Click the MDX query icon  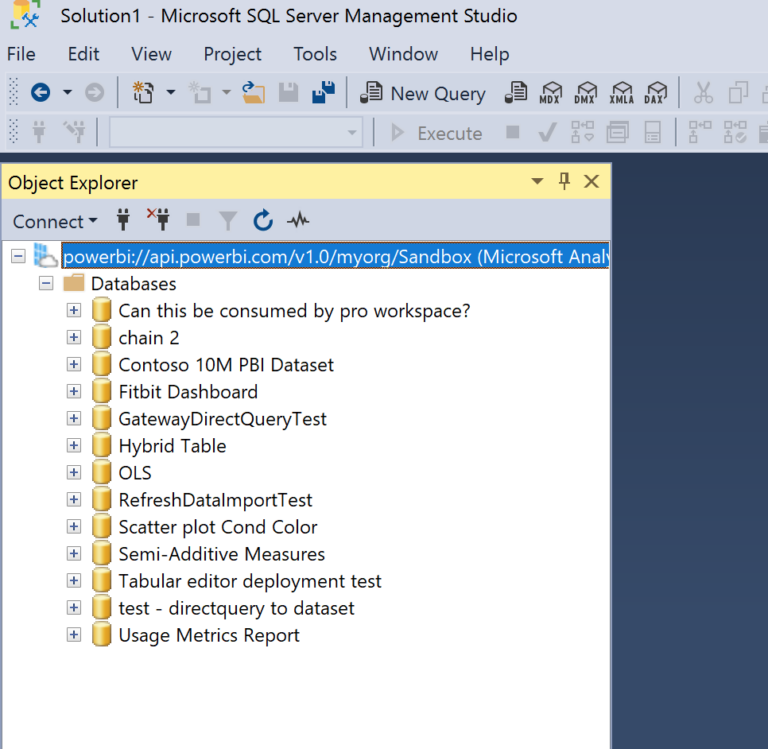coord(551,93)
